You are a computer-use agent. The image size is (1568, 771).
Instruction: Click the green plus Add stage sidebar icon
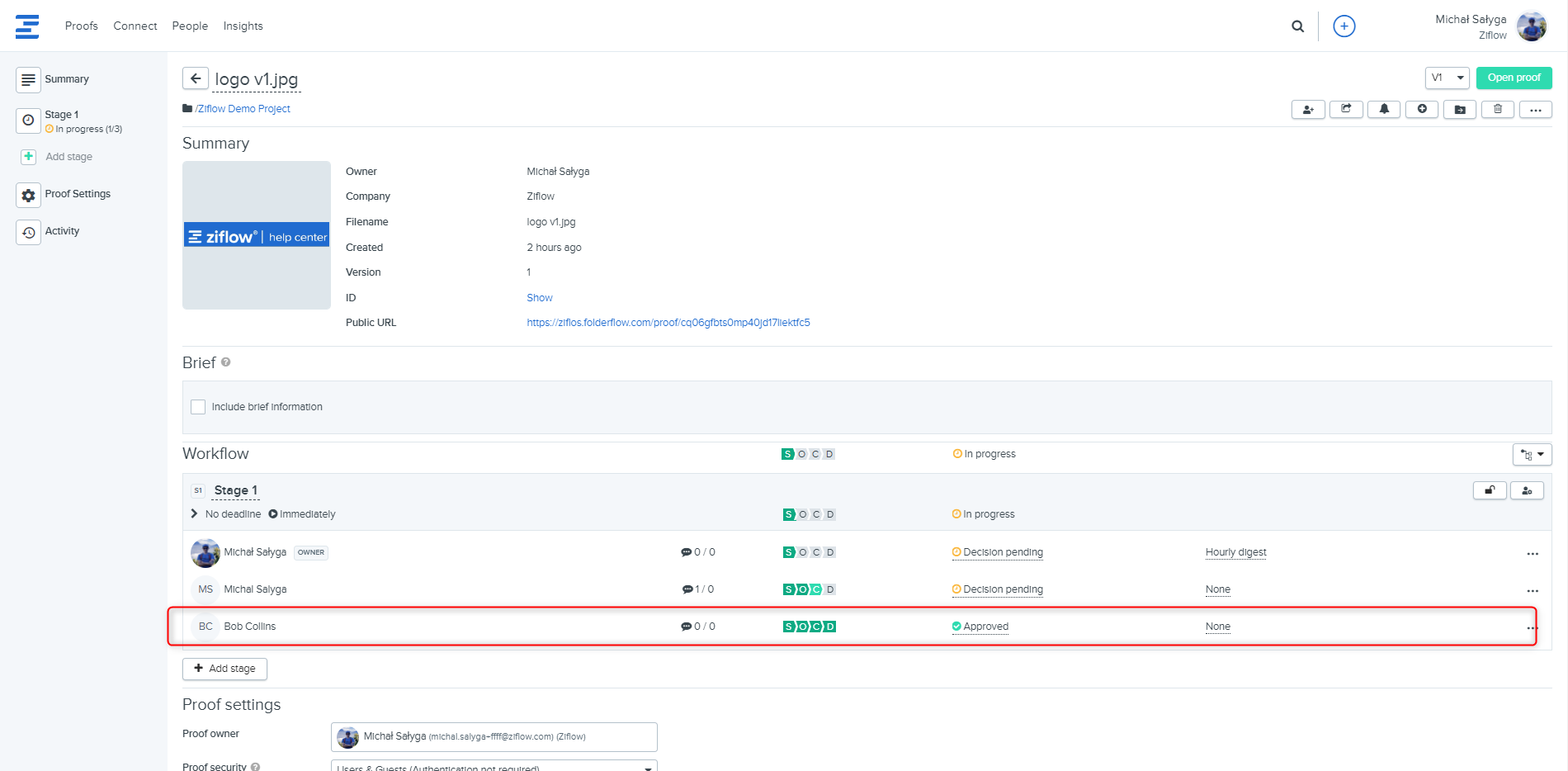[x=28, y=157]
